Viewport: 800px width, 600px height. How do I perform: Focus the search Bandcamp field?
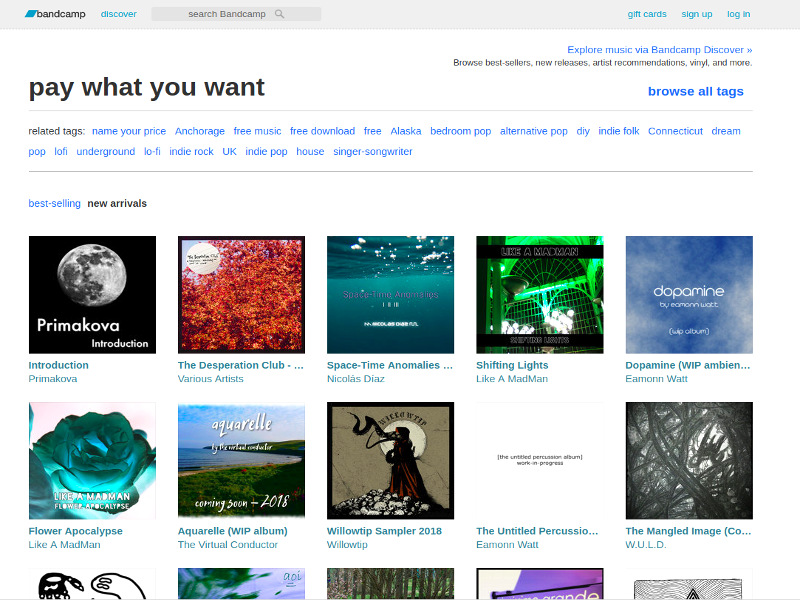click(x=236, y=14)
